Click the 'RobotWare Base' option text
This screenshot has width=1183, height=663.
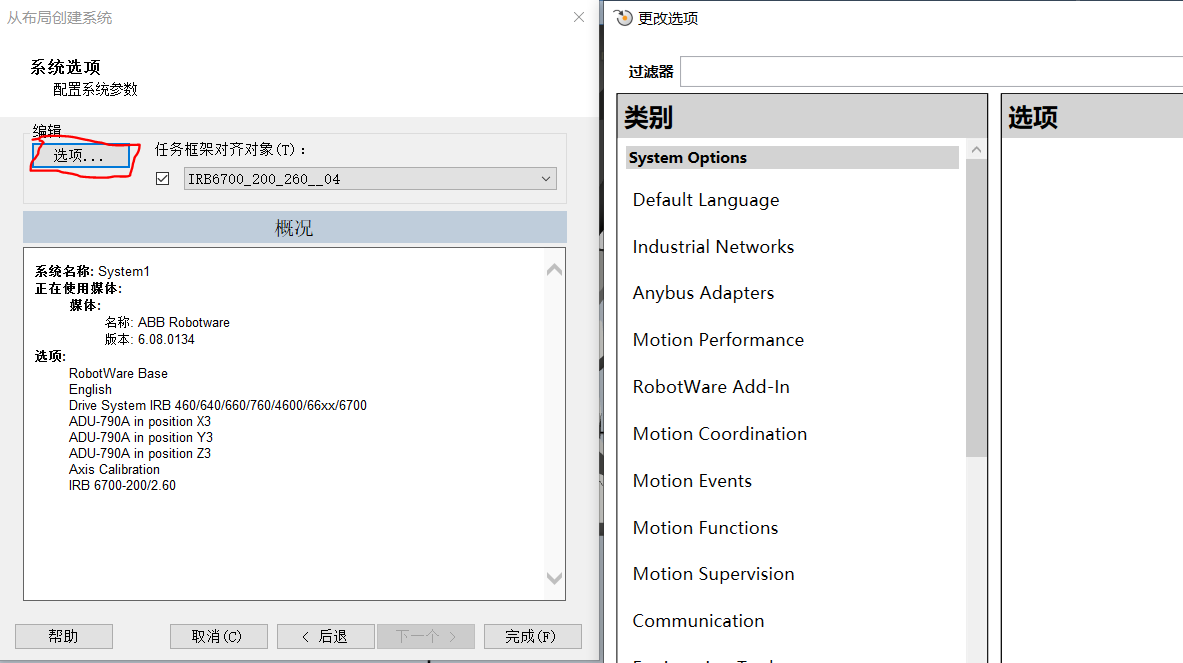click(x=118, y=373)
